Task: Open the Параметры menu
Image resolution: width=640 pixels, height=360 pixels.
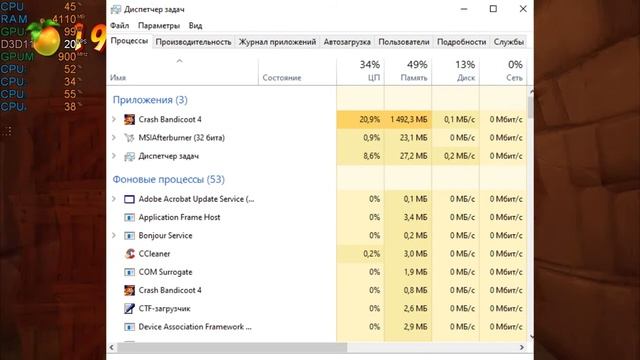Action: click(x=159, y=25)
